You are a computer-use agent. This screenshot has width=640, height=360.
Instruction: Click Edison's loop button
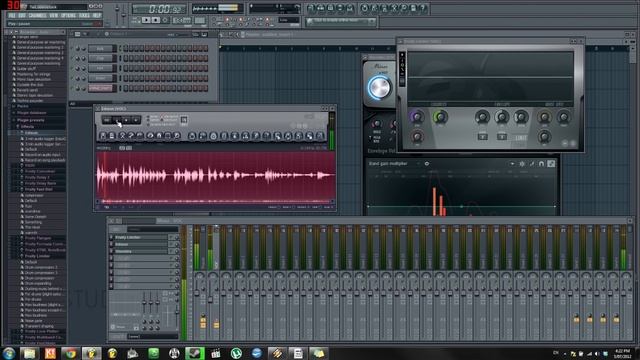click(x=107, y=120)
